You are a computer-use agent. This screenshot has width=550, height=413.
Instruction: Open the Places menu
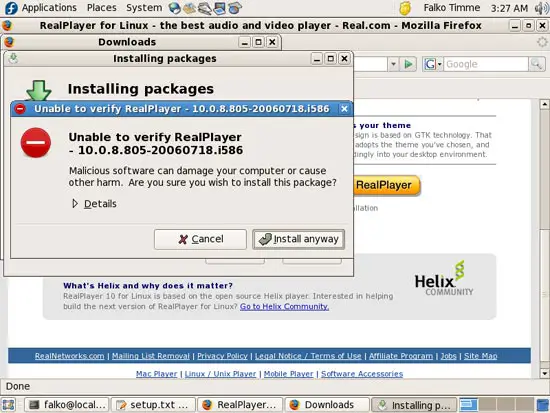(x=102, y=8)
